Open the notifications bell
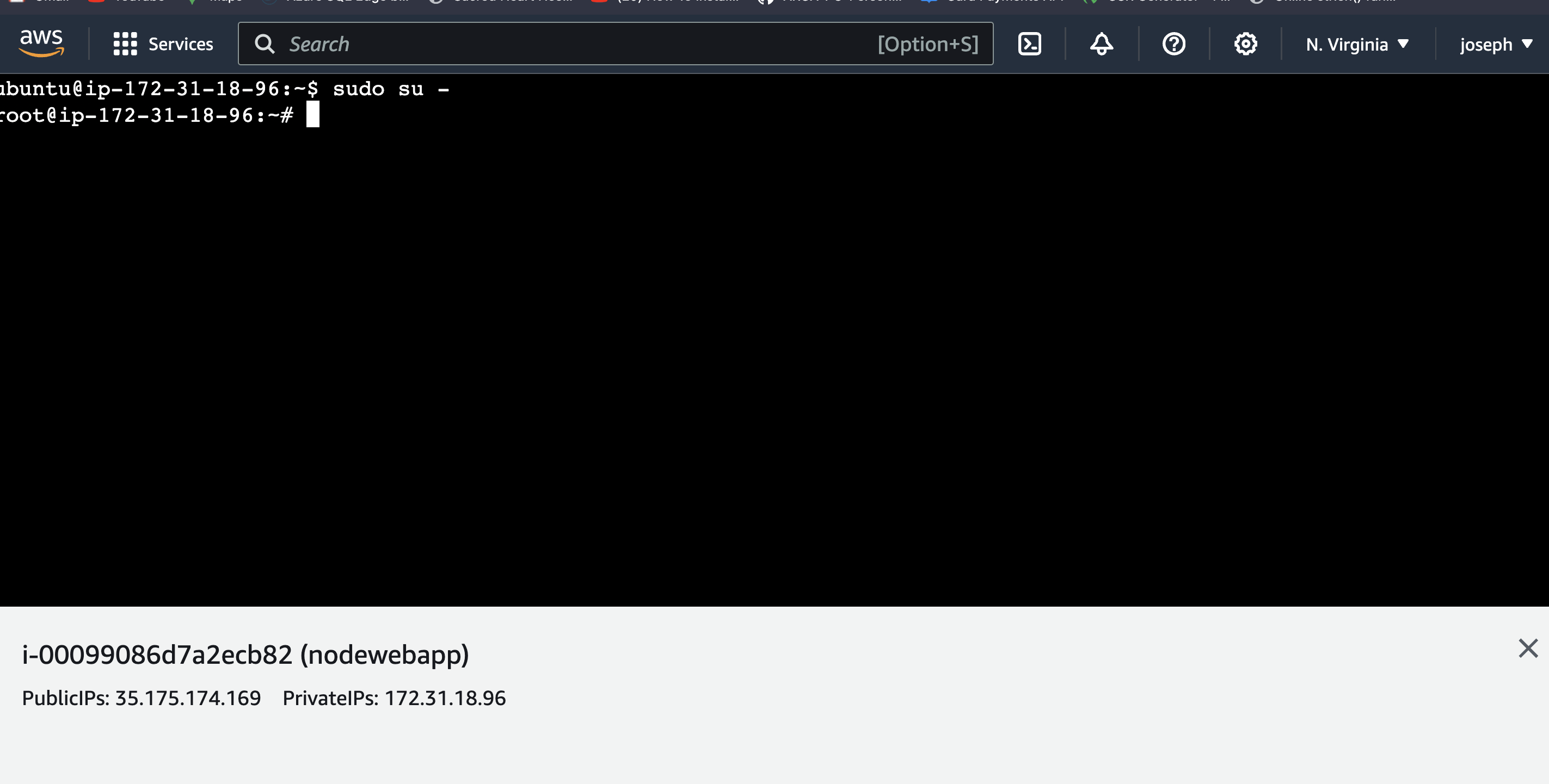This screenshot has width=1549, height=784. pyautogui.click(x=1102, y=44)
